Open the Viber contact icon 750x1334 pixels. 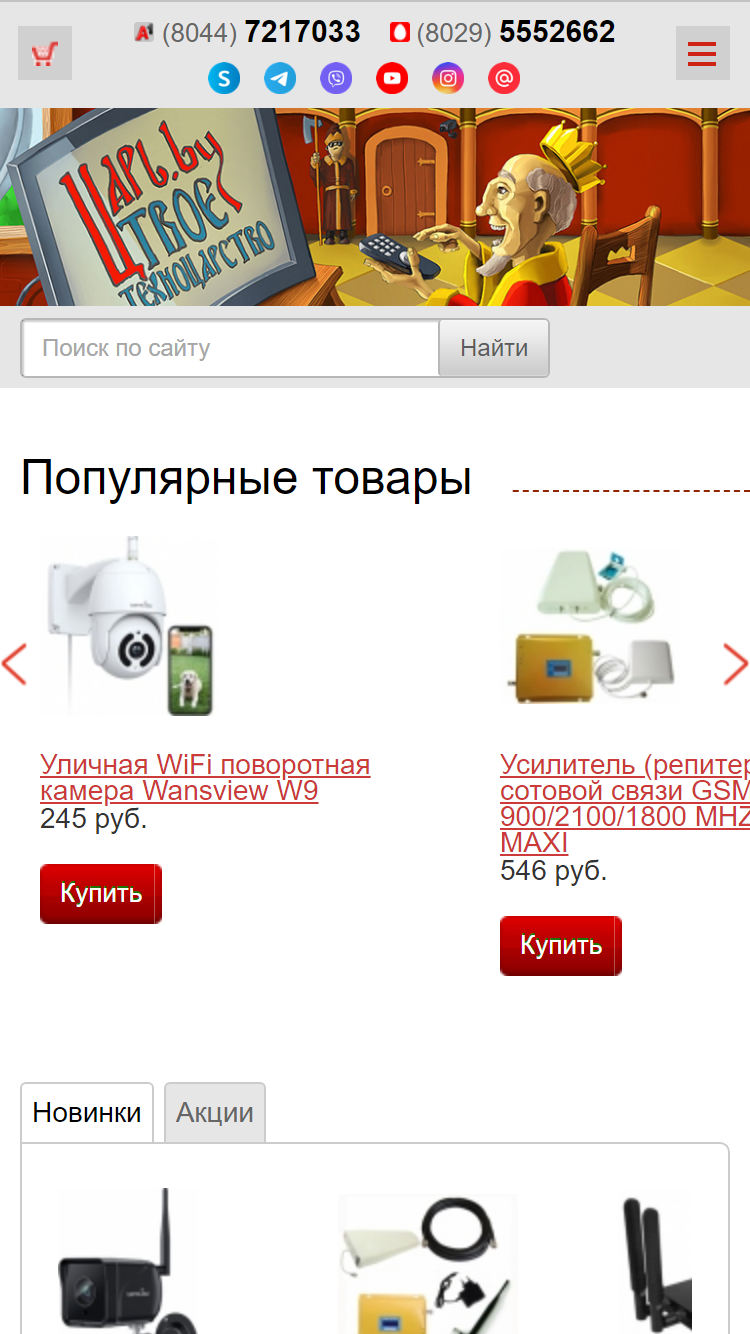click(x=336, y=78)
